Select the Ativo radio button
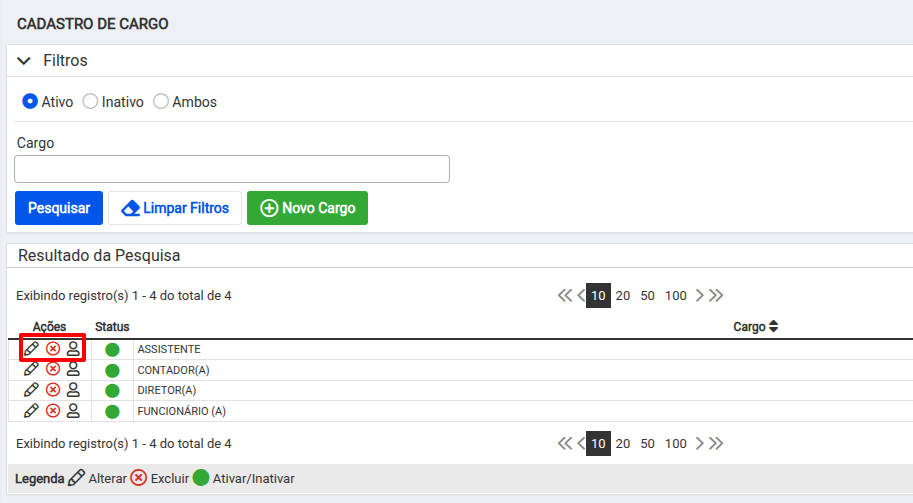The image size is (913, 503). pos(30,101)
